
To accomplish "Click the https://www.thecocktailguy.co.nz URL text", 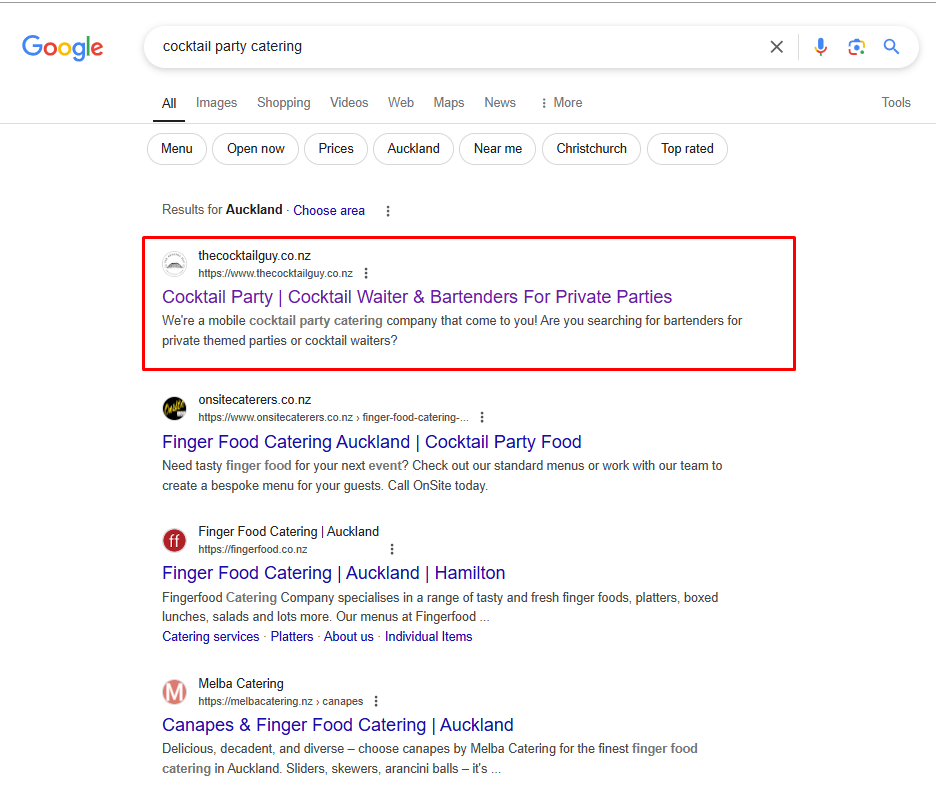I will (x=275, y=273).
